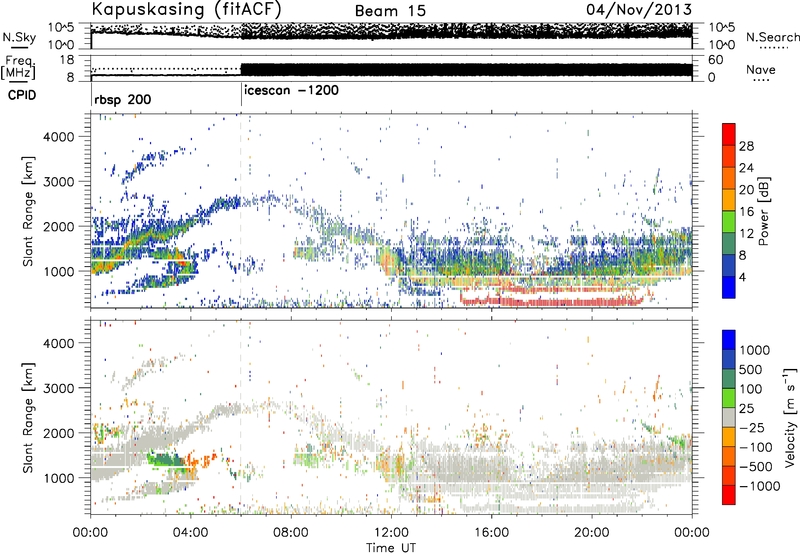Click the '500' tick on velocity scale
The image size is (800, 554).
point(751,369)
